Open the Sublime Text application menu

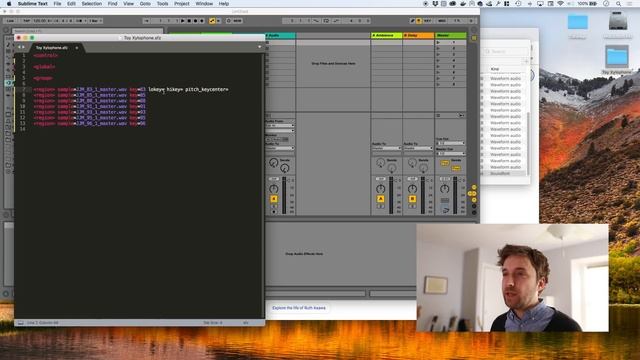33,4
